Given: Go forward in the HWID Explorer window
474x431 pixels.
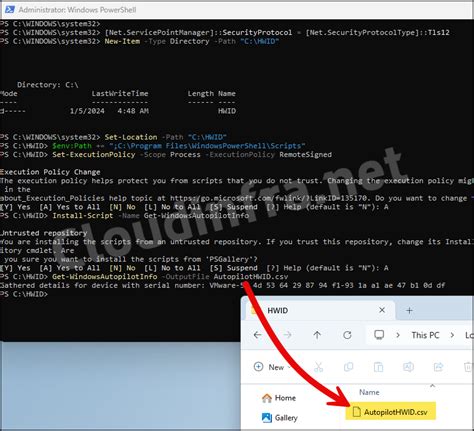Looking at the screenshot, I should (x=287, y=335).
